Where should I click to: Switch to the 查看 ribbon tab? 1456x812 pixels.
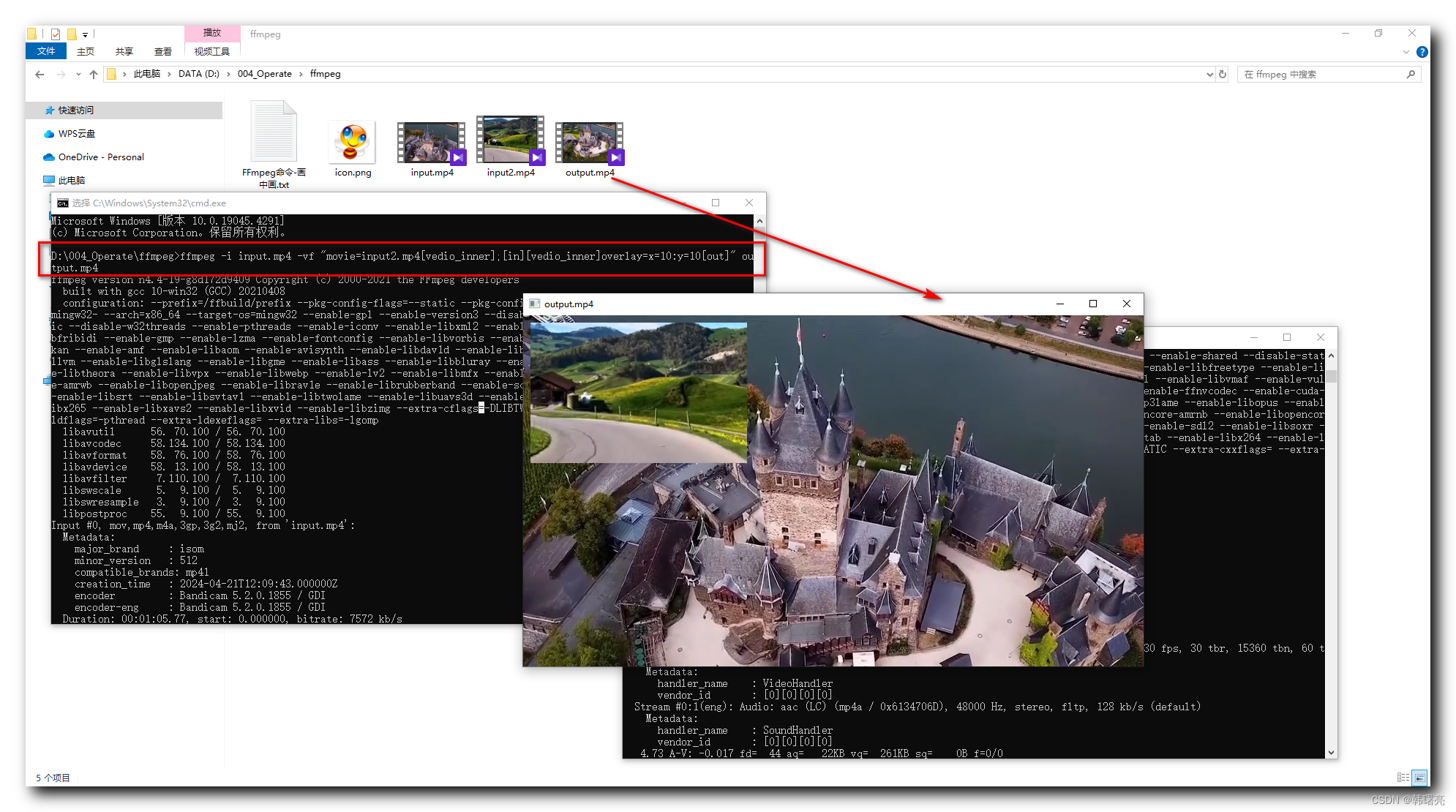[163, 51]
